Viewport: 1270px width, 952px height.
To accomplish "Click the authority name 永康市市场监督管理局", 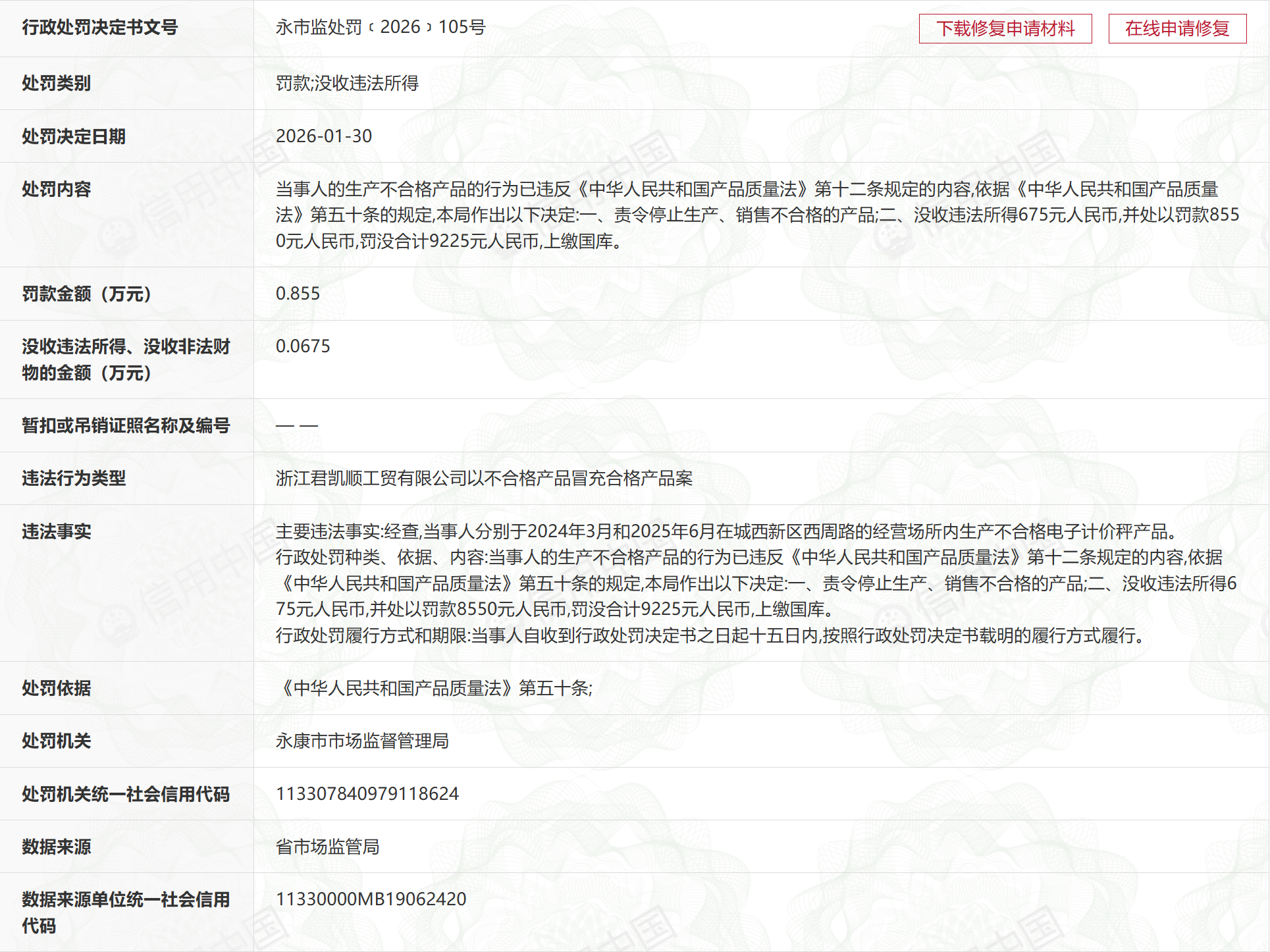I will [x=362, y=741].
